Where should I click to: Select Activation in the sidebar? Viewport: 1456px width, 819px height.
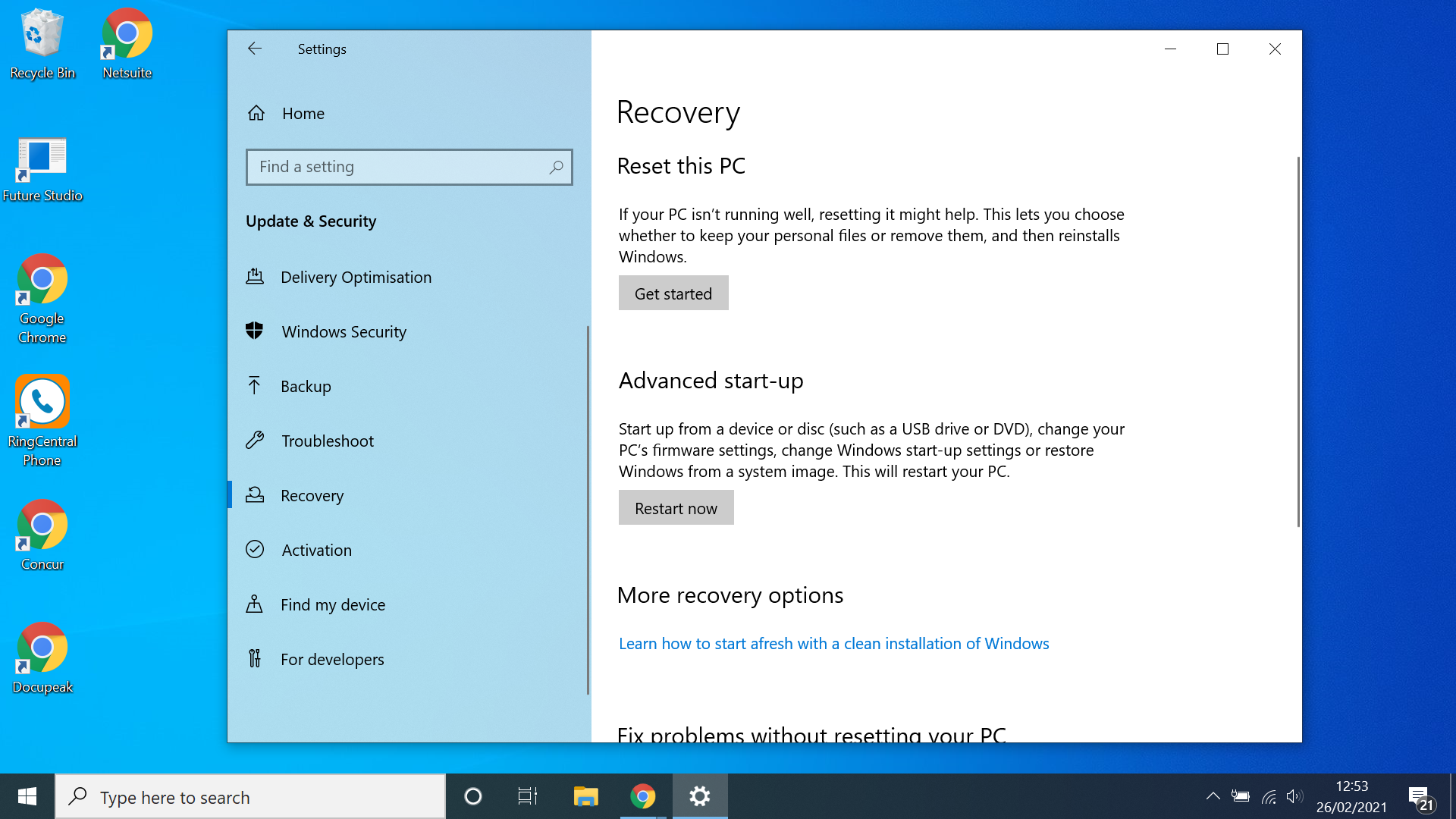[x=316, y=550]
